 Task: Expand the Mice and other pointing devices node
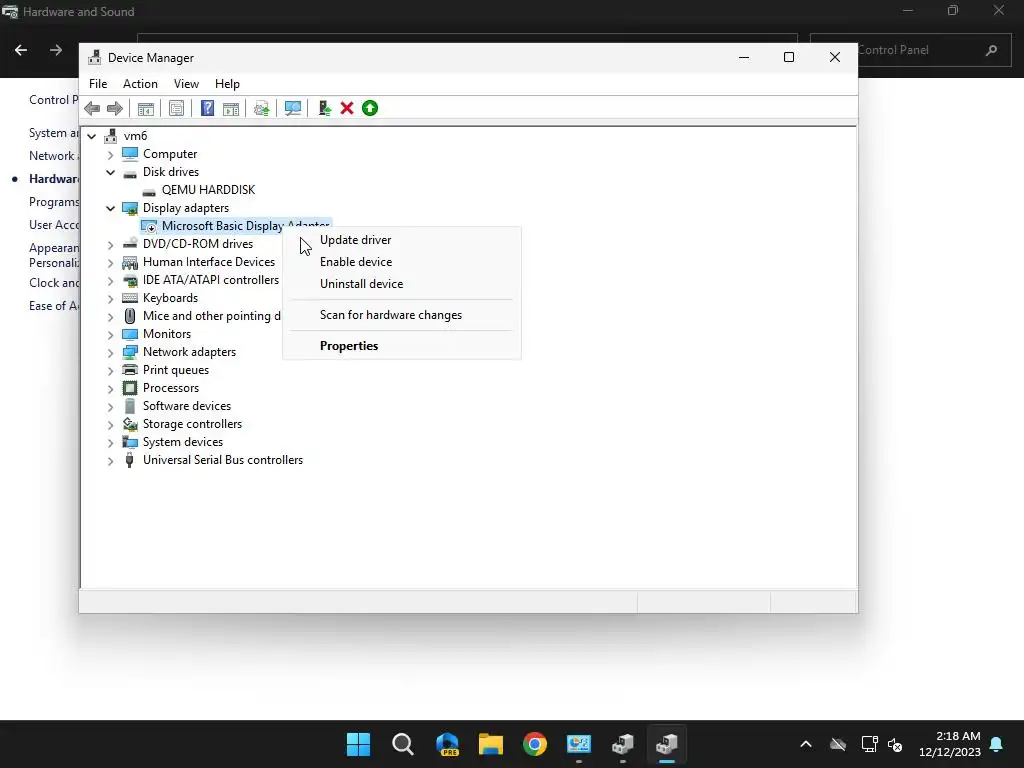(110, 316)
